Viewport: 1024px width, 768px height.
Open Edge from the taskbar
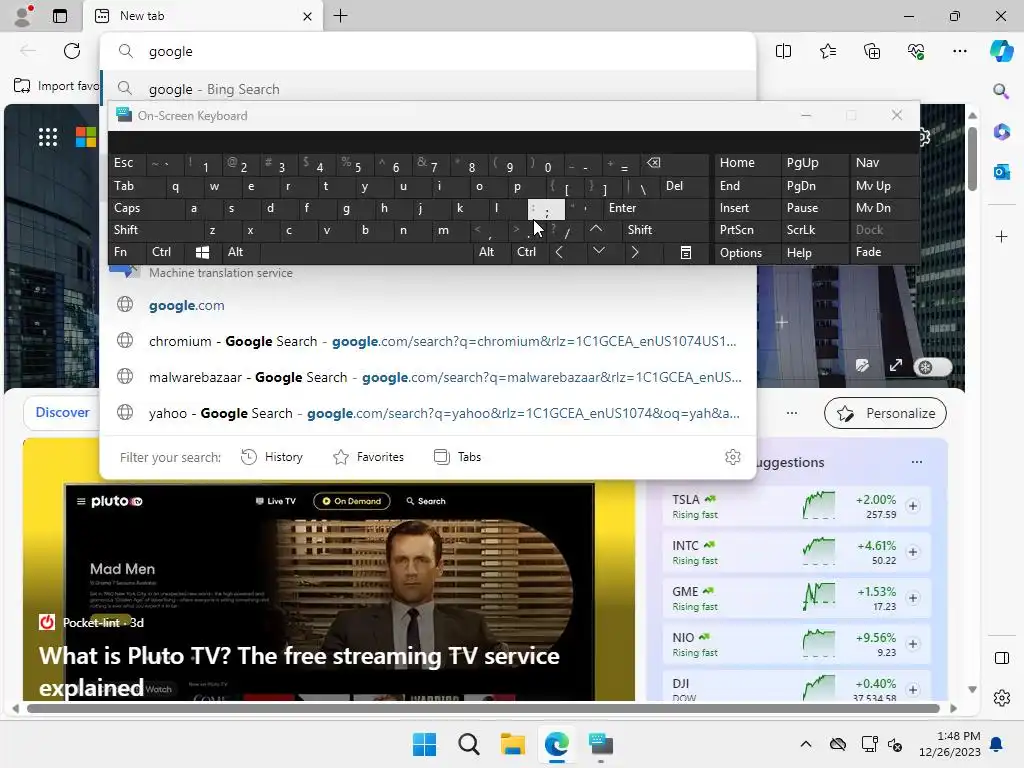[556, 744]
